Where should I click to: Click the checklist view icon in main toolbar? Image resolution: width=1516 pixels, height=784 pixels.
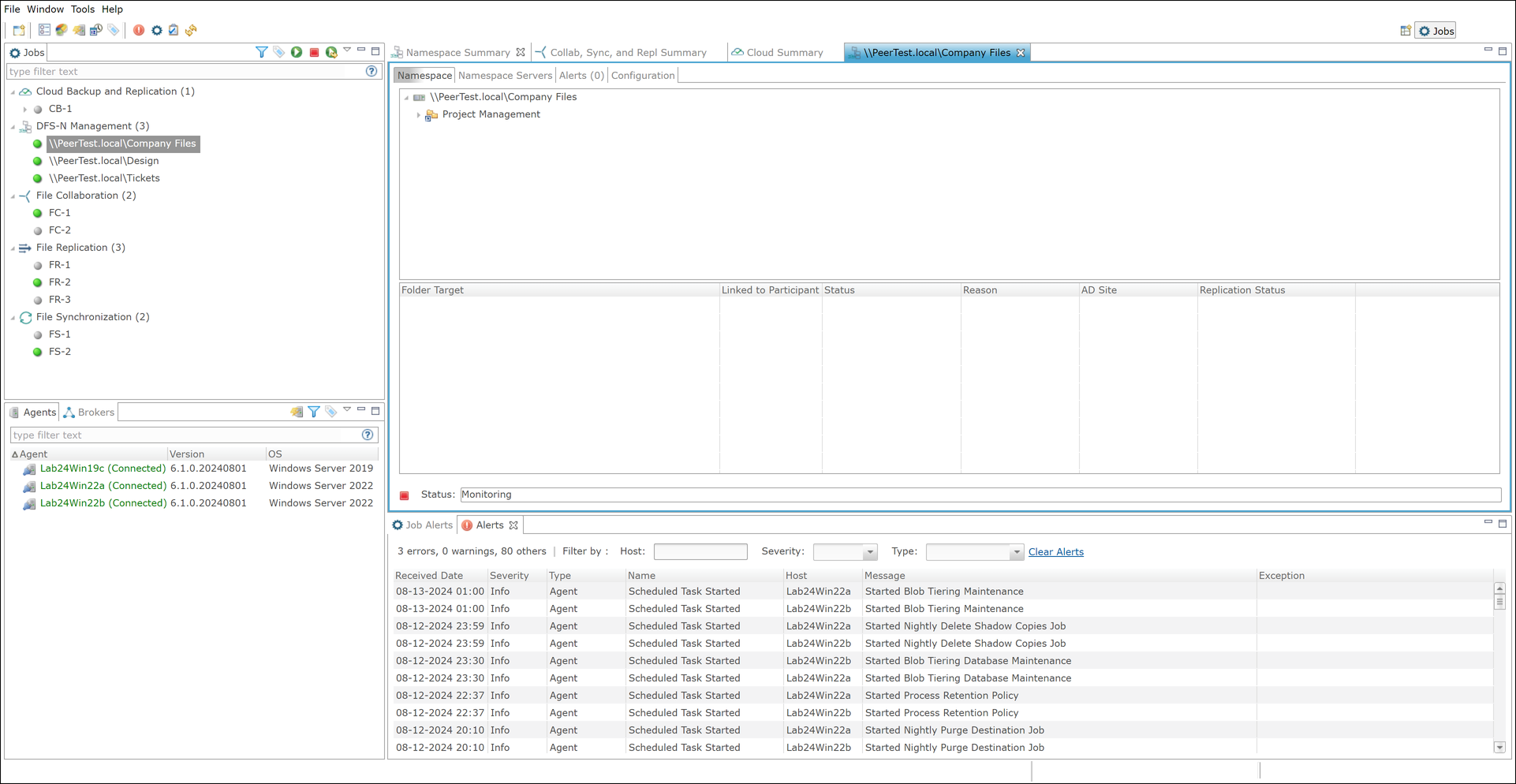[44, 31]
